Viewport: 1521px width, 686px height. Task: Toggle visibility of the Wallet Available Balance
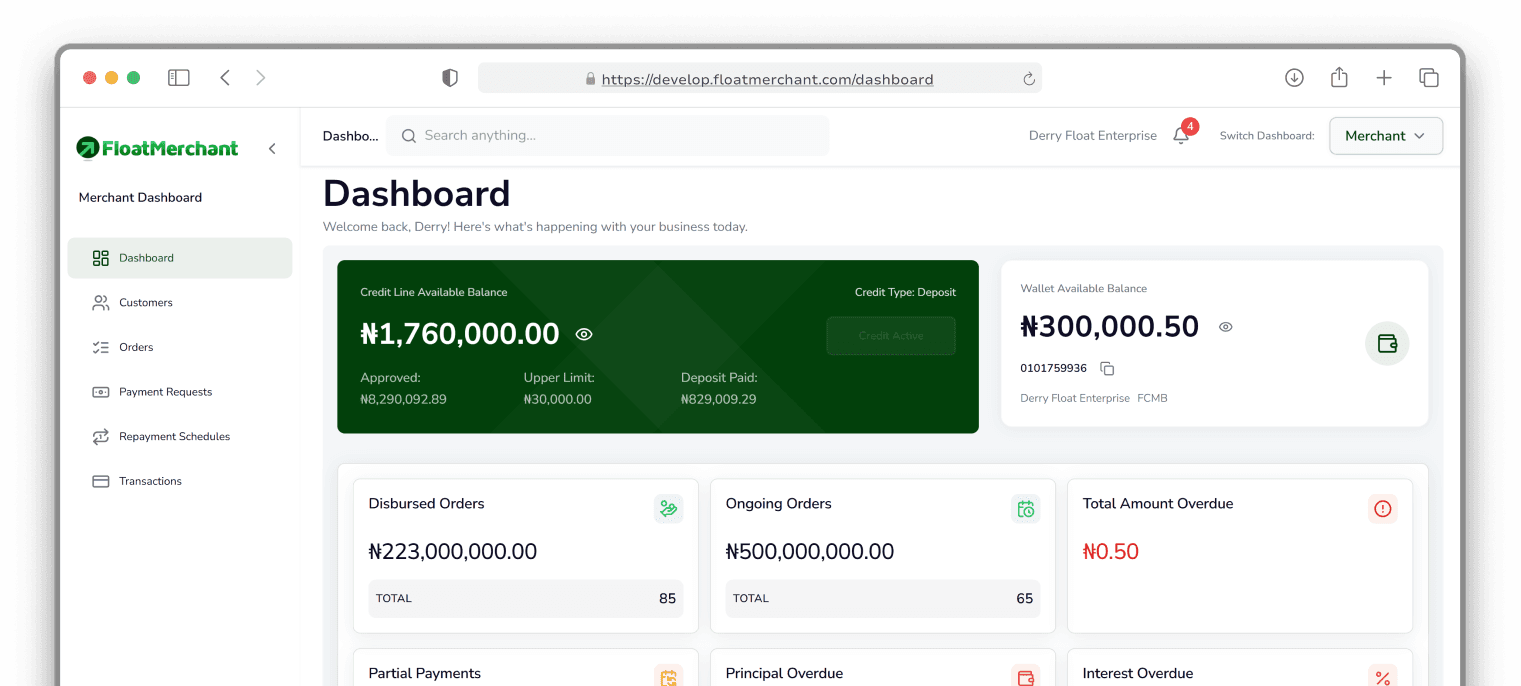[x=1225, y=326]
